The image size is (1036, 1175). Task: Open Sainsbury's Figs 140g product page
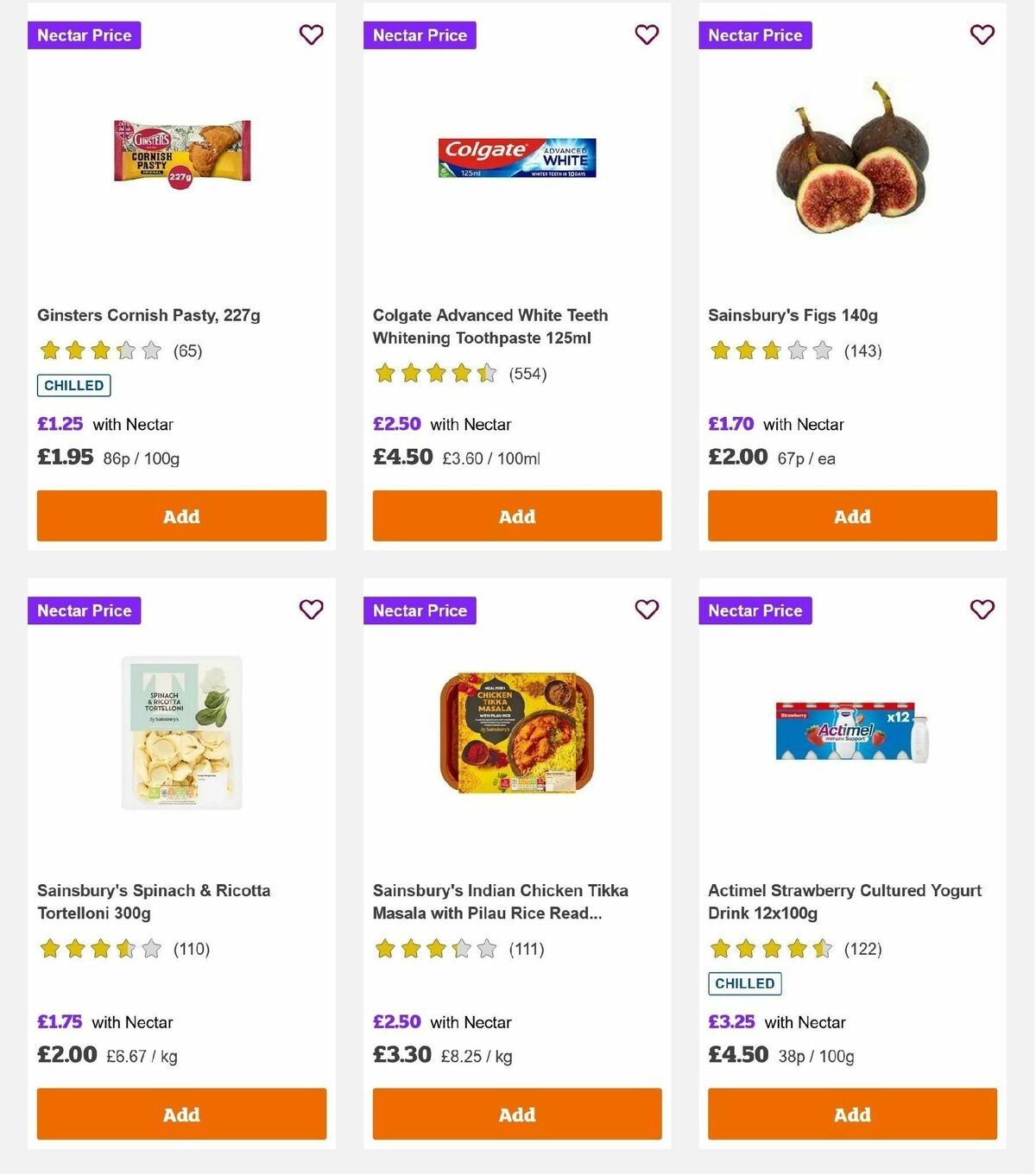pos(792,315)
